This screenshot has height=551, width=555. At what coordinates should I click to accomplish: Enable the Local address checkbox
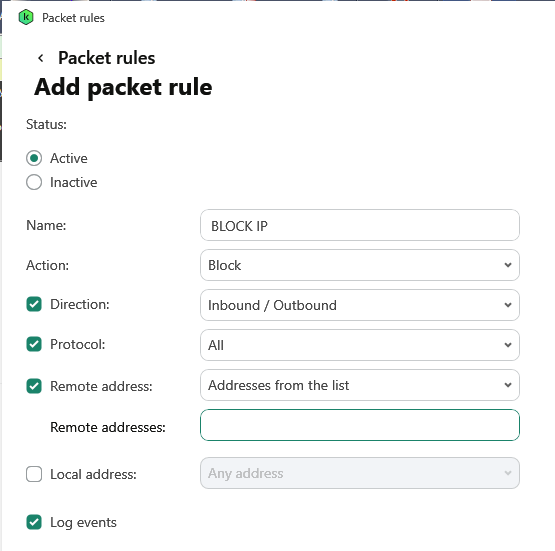(34, 474)
